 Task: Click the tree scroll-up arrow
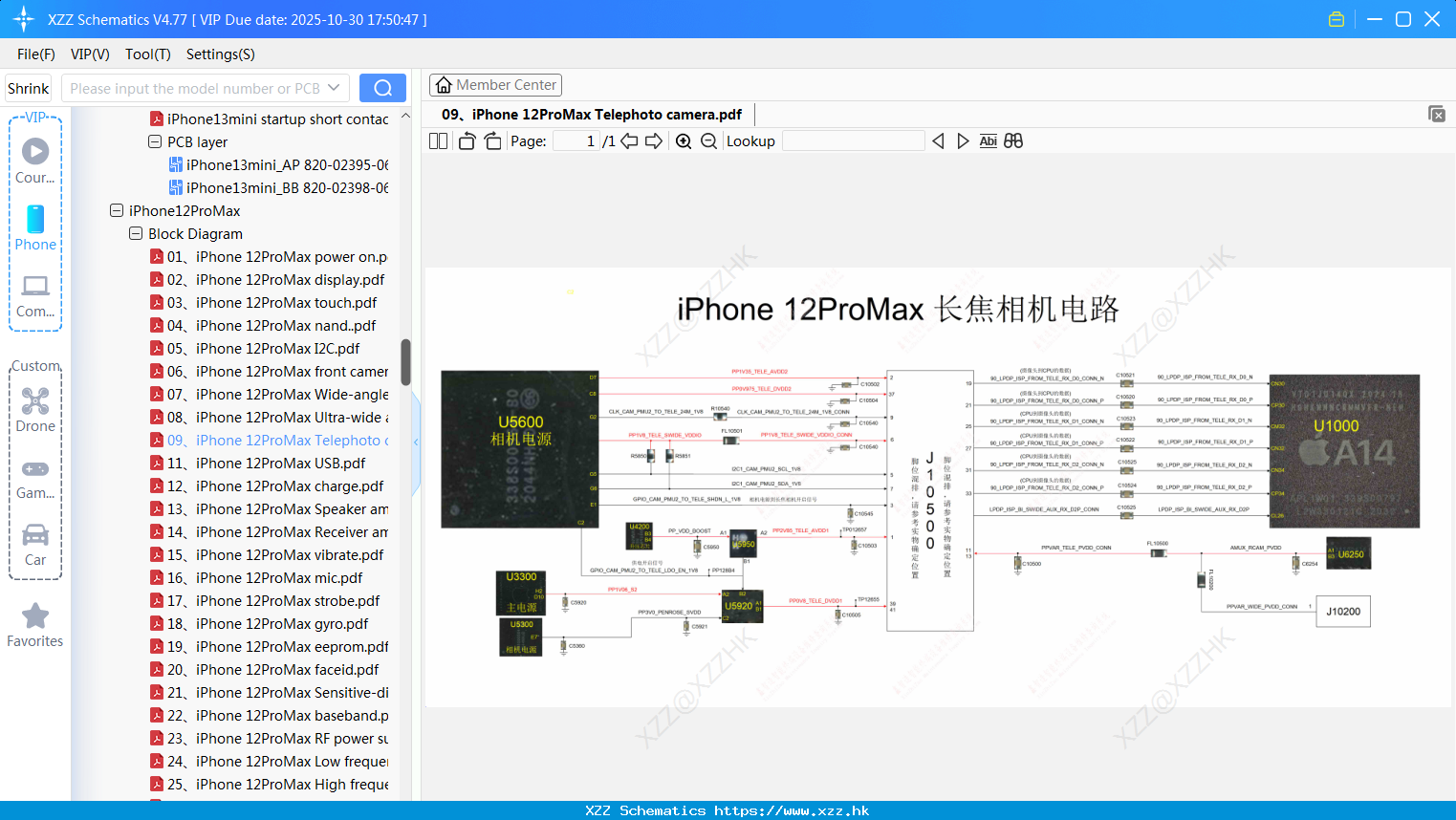(x=405, y=116)
